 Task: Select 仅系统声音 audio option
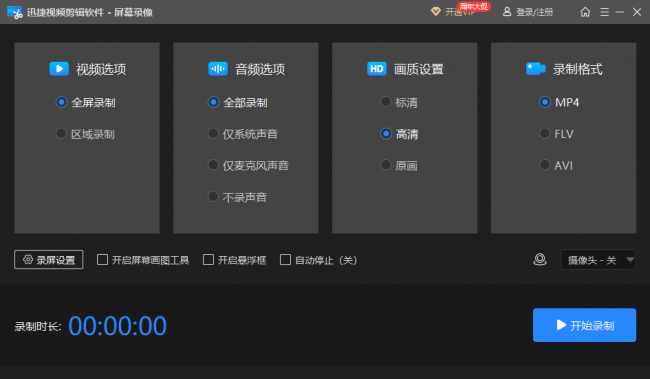pyautogui.click(x=243, y=134)
